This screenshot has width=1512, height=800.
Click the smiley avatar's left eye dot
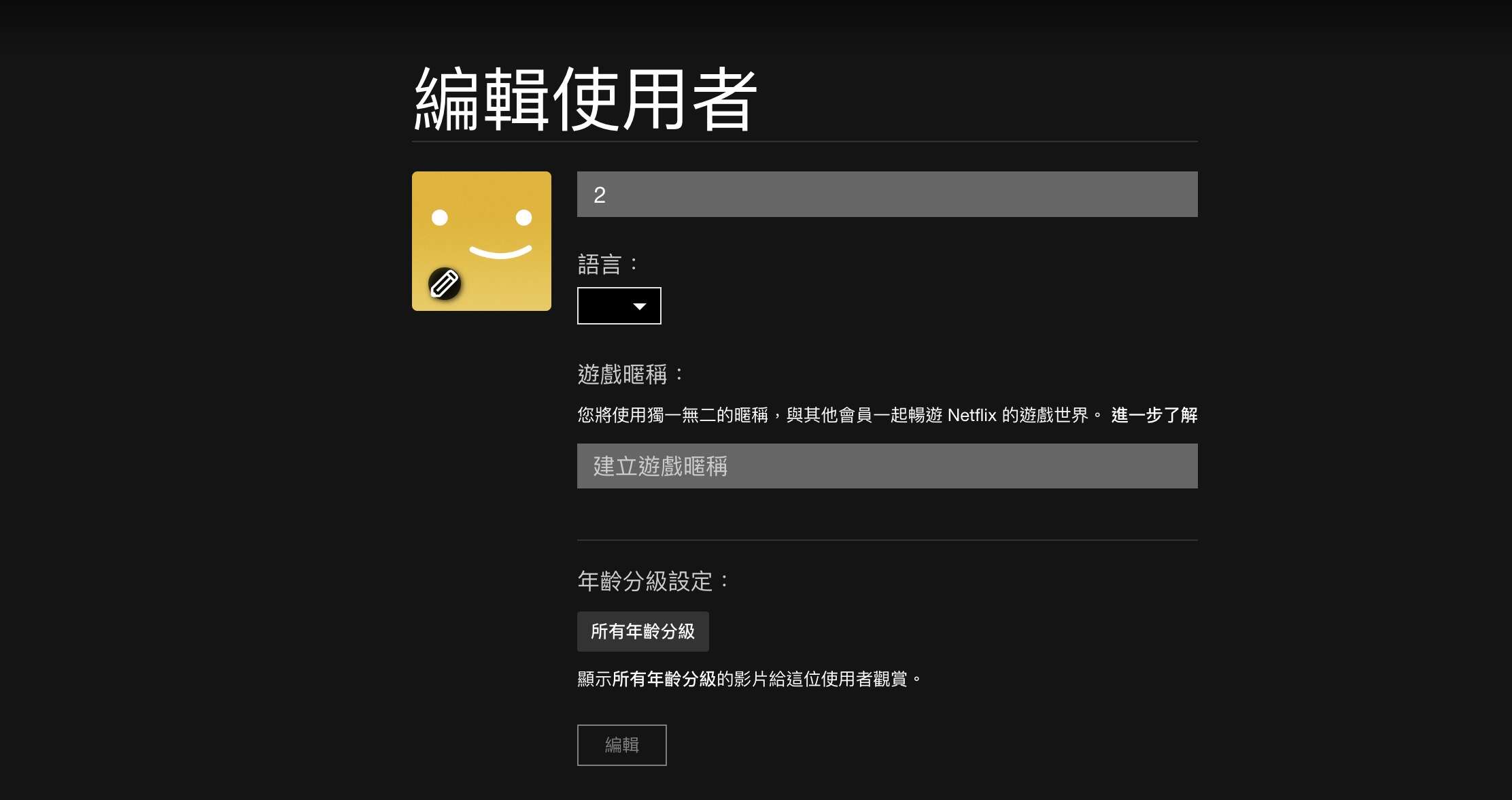tap(440, 218)
